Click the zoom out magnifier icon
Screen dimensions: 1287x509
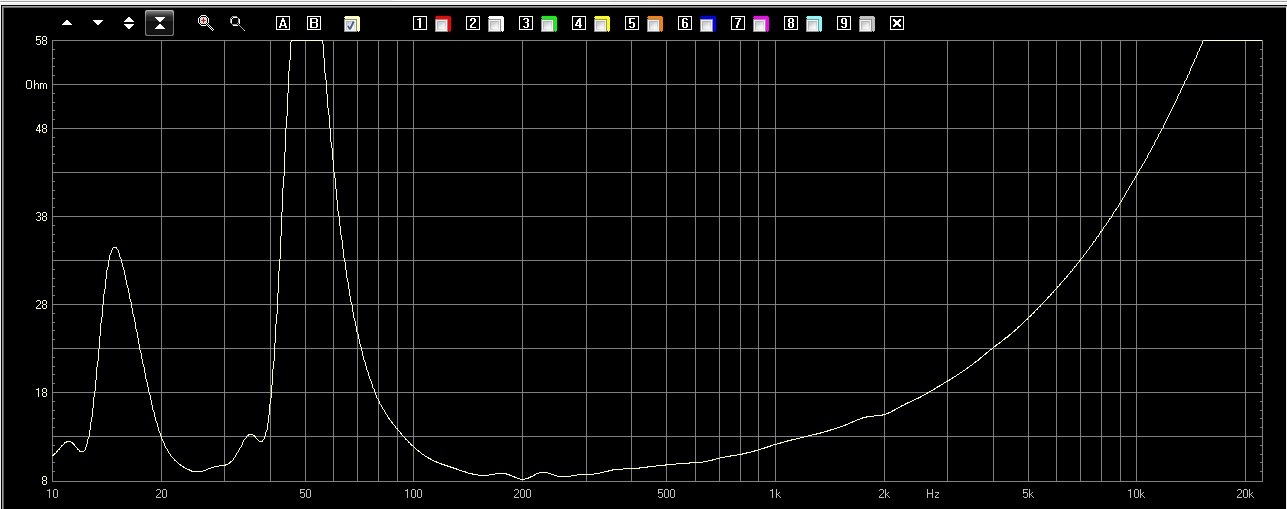point(237,22)
